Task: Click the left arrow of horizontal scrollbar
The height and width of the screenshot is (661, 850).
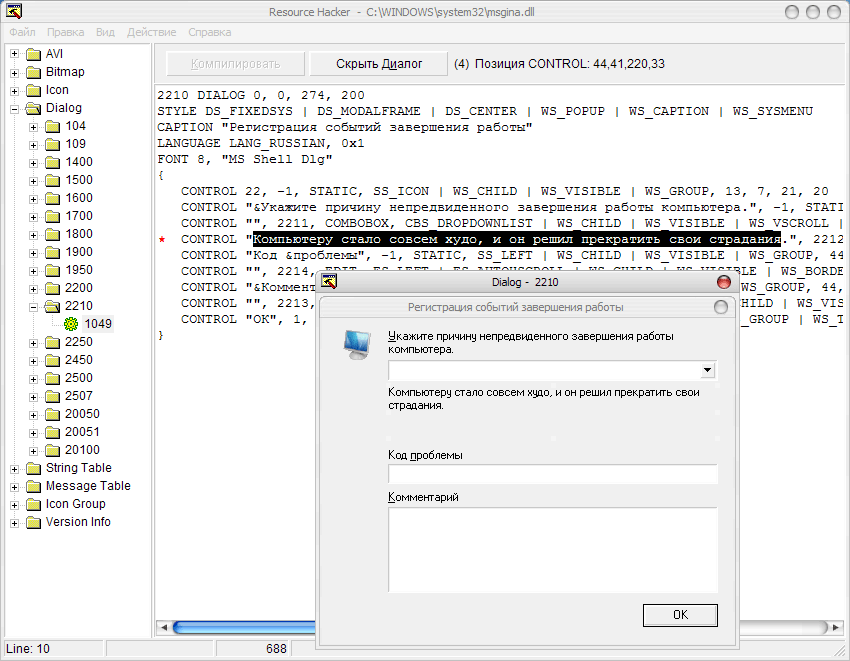Action: tap(164, 627)
